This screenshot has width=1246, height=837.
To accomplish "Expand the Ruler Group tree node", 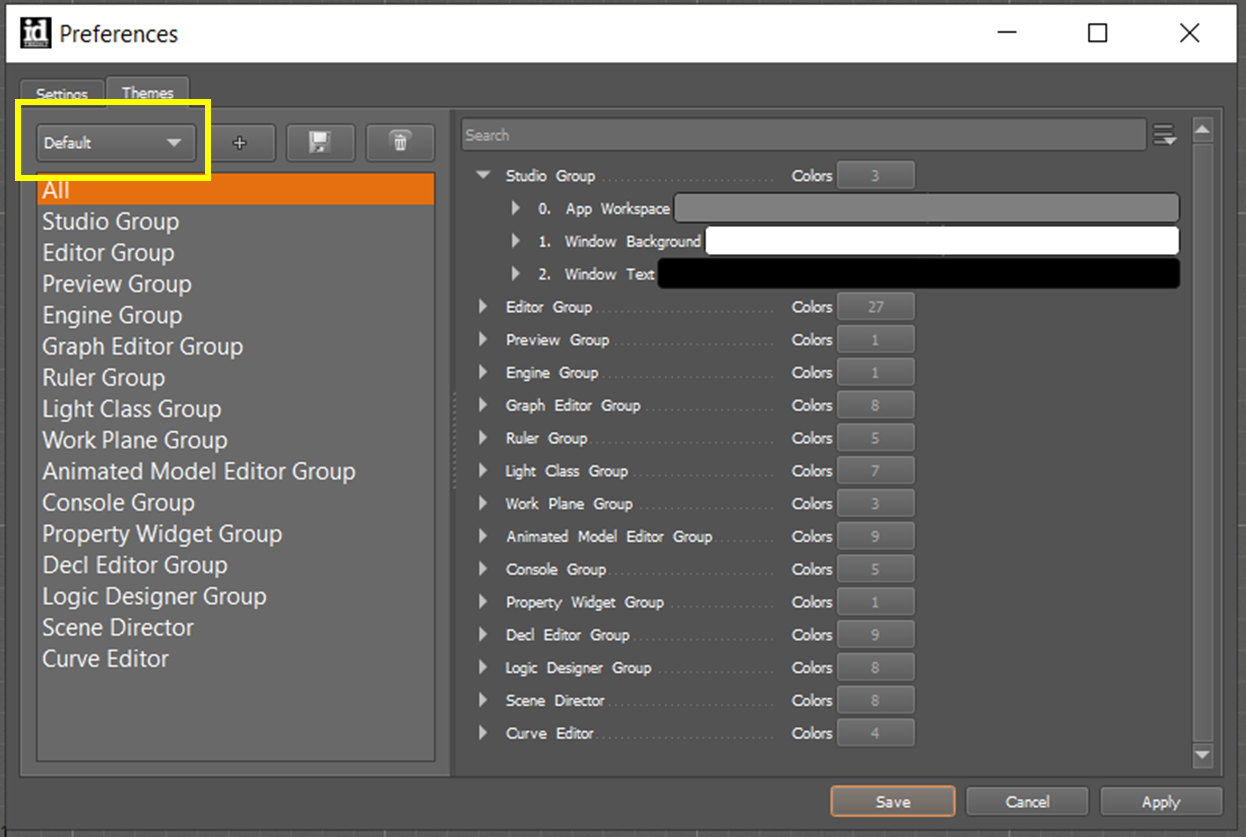I will pos(483,438).
